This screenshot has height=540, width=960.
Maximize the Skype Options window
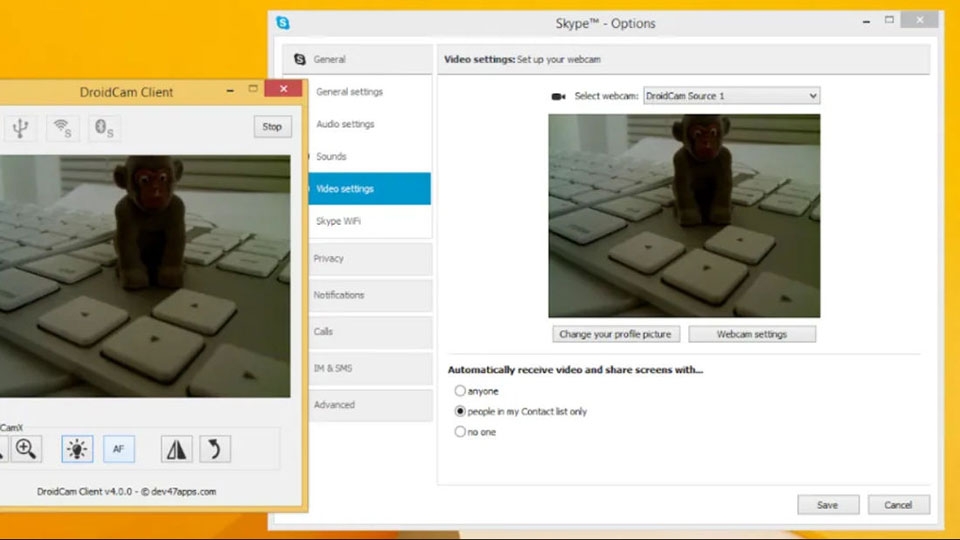click(x=890, y=21)
